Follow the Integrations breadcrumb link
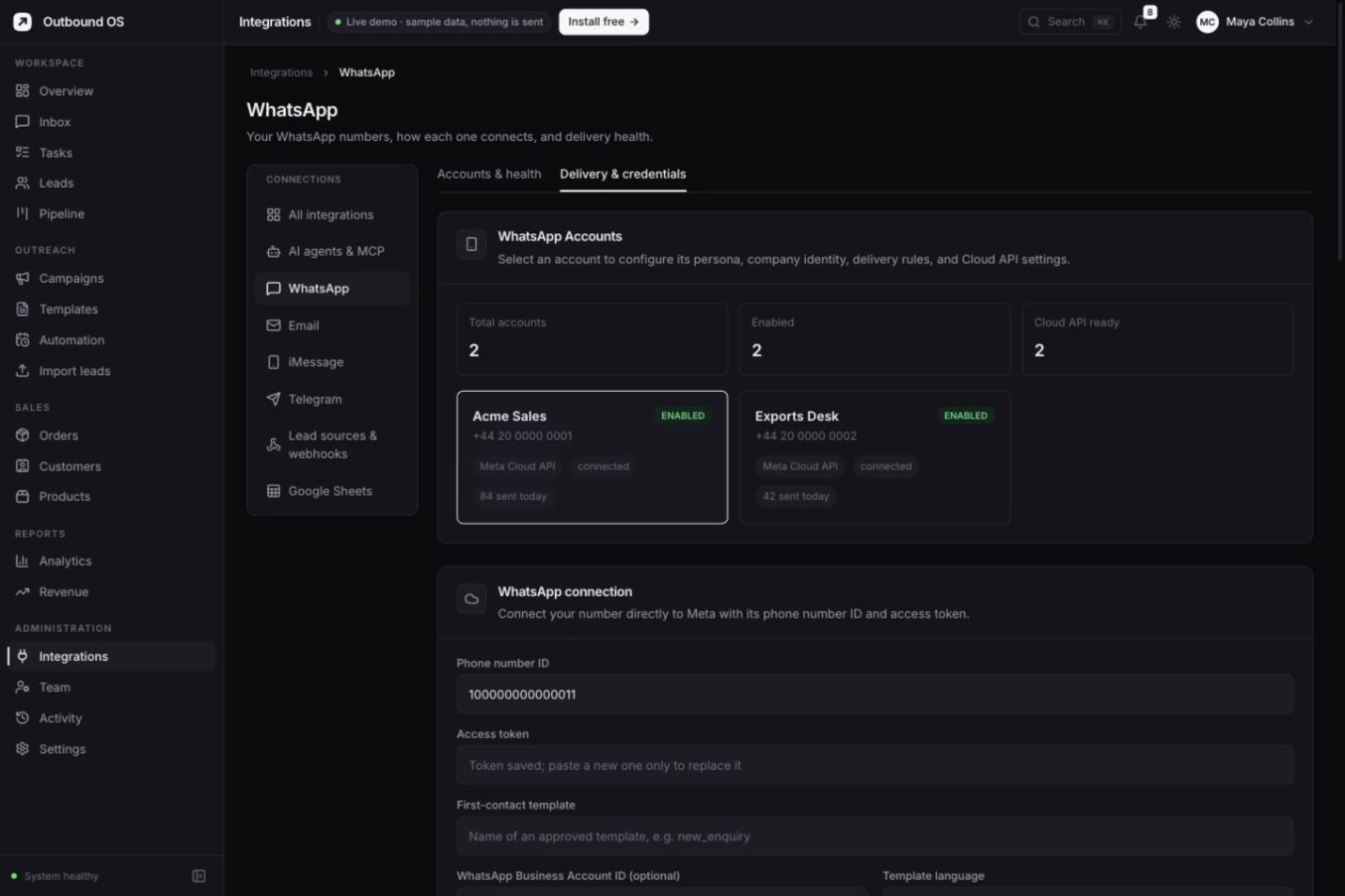This screenshot has width=1345, height=896. pos(281,72)
